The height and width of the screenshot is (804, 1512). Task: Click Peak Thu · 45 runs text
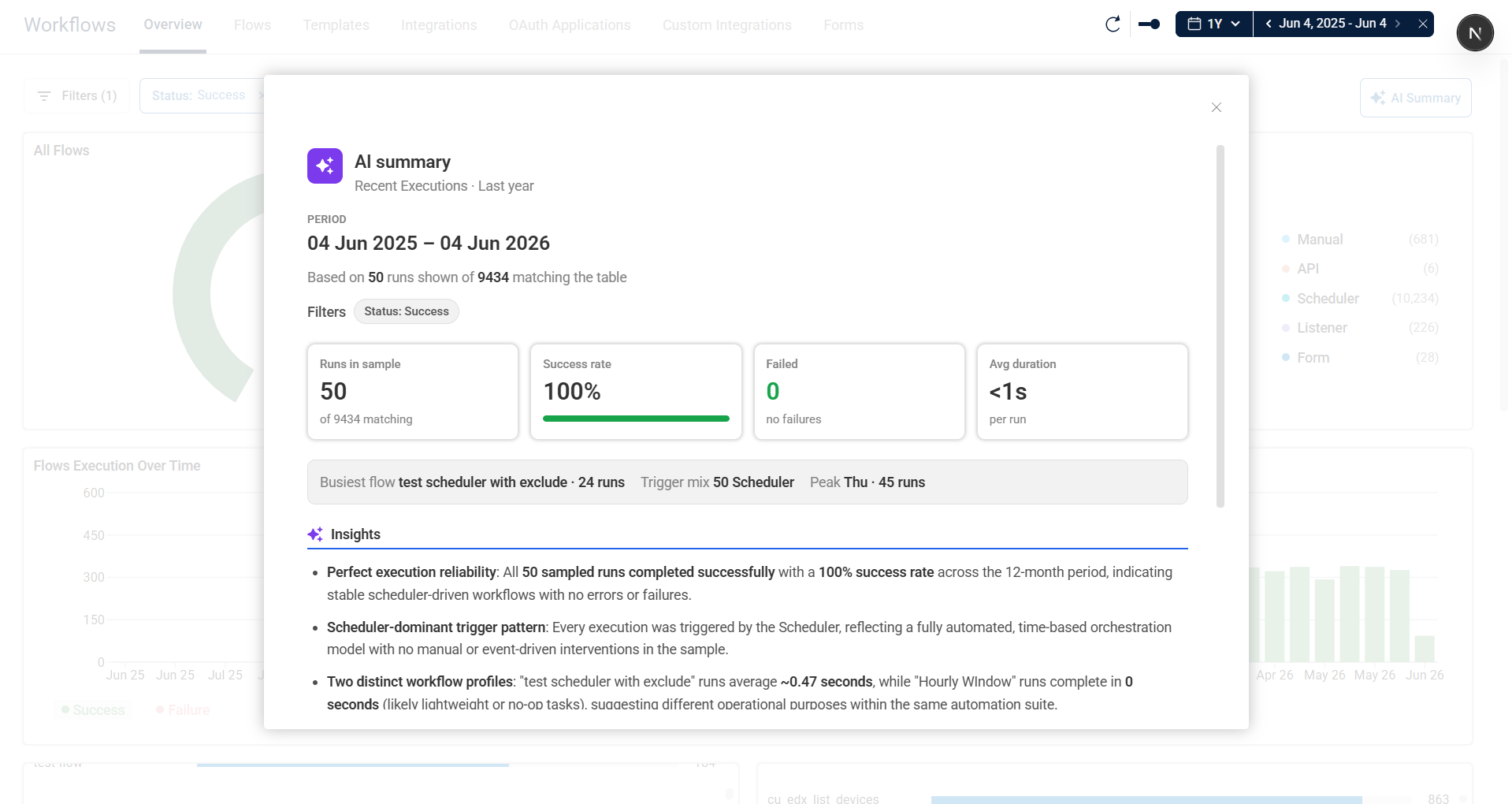(x=867, y=482)
